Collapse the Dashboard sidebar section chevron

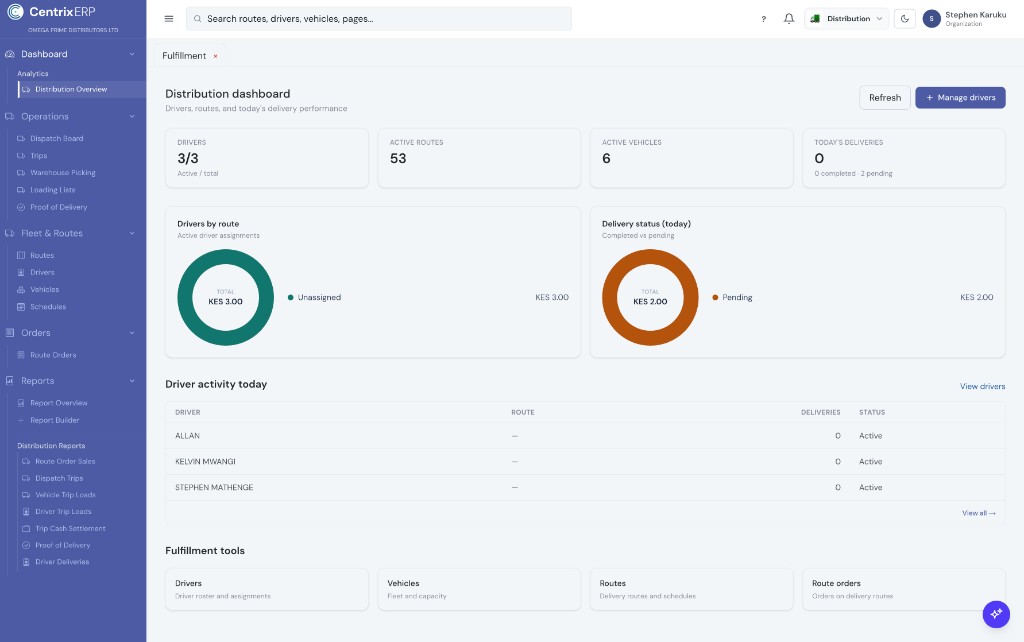[132, 54]
